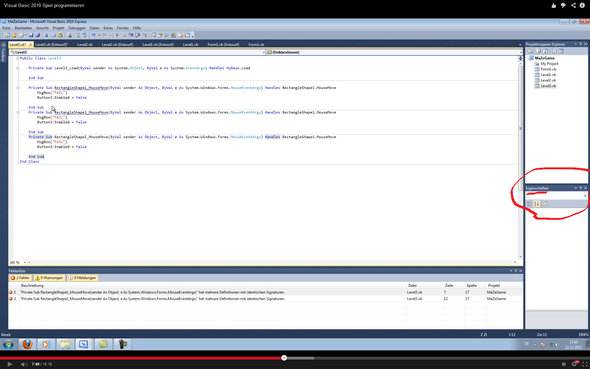
Task: Open the Datei menu
Action: click(6, 28)
